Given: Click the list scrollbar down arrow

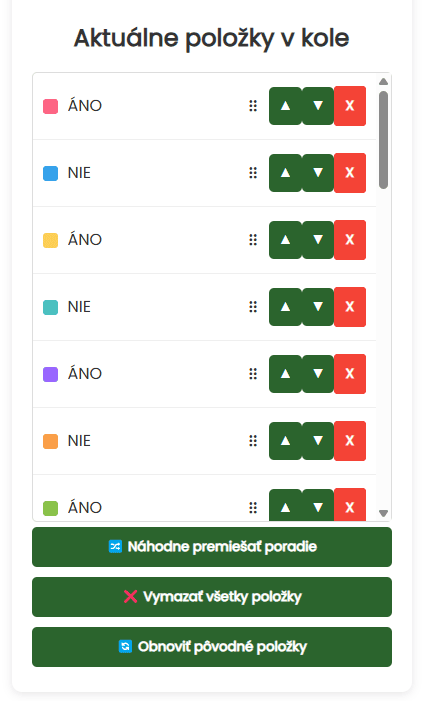Looking at the screenshot, I should pos(383,513).
